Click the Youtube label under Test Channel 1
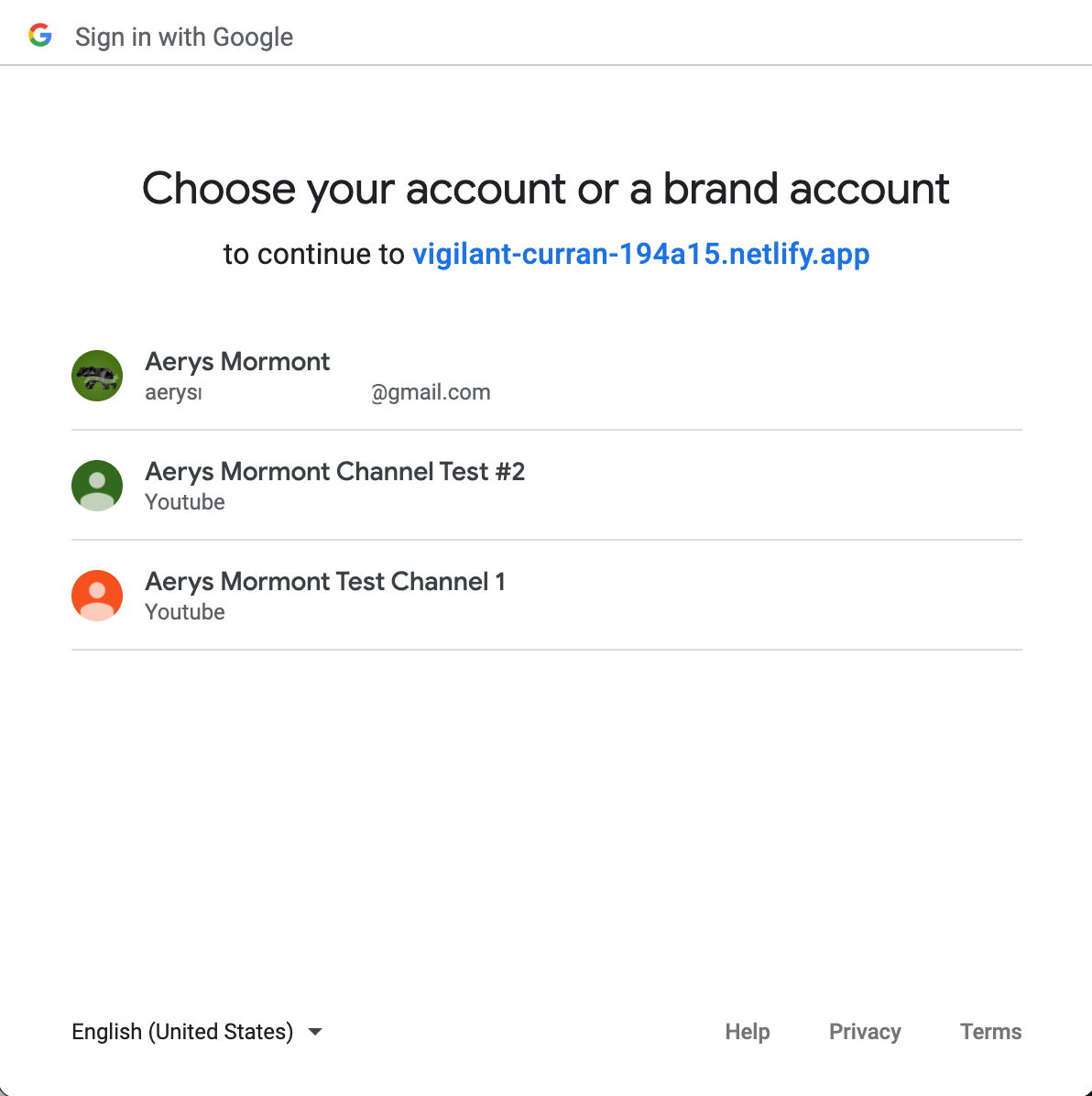 (x=185, y=612)
